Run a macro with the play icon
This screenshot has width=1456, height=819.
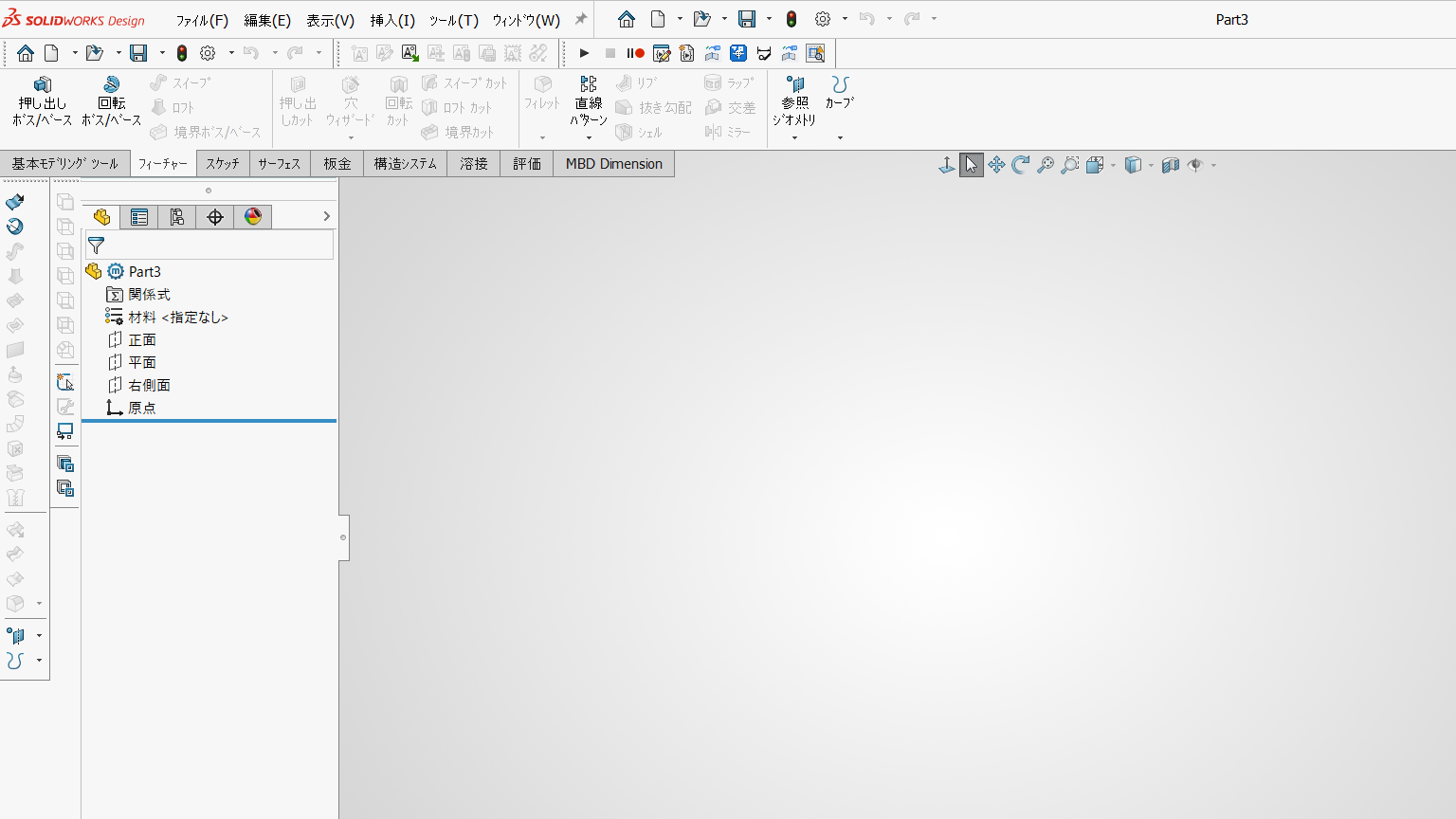click(x=584, y=53)
